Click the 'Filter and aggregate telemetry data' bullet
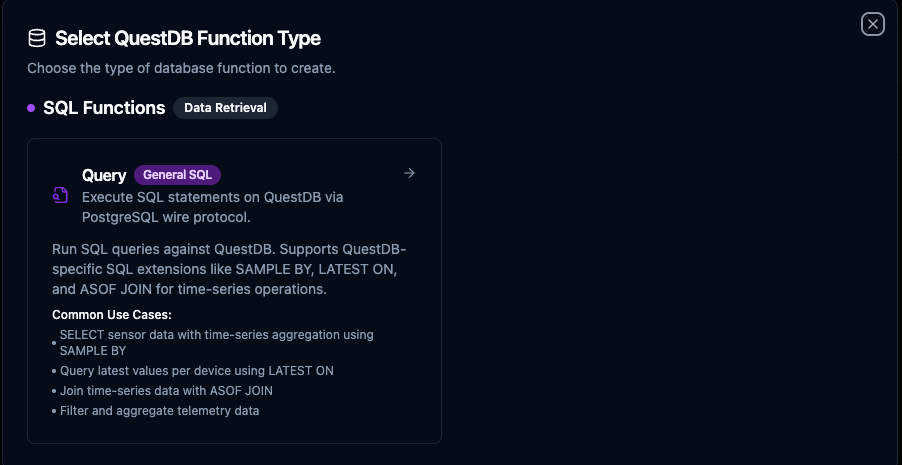Screen dimensions: 902x465 pyautogui.click(x=159, y=411)
